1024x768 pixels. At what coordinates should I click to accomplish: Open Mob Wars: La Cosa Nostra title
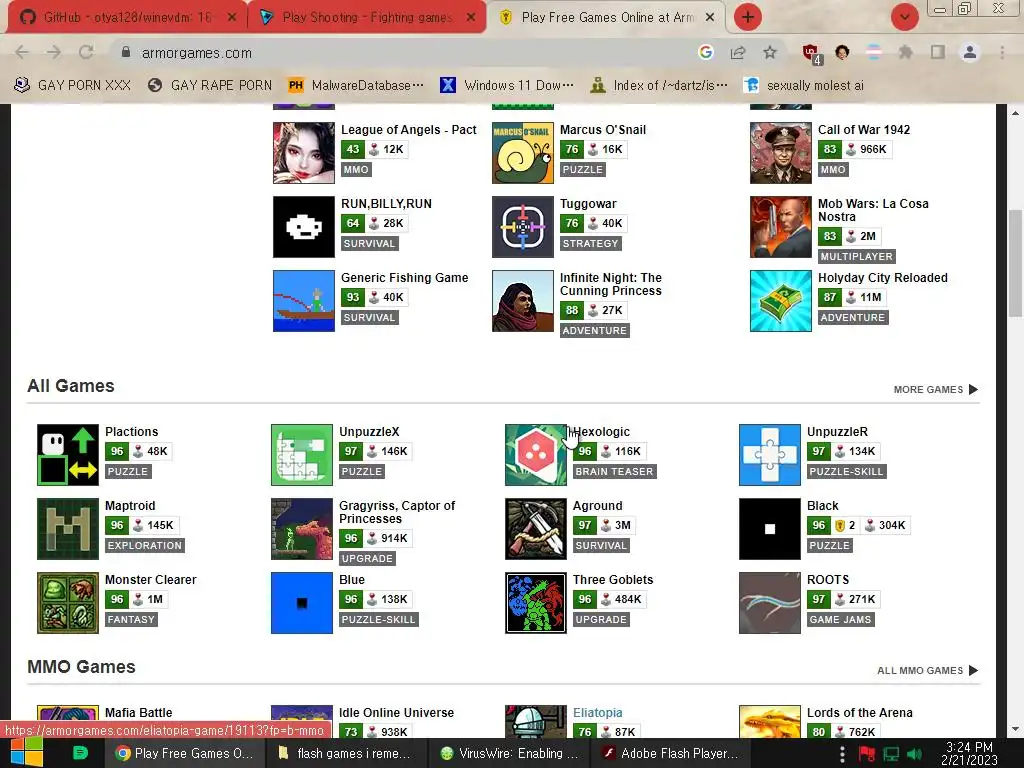click(x=873, y=210)
